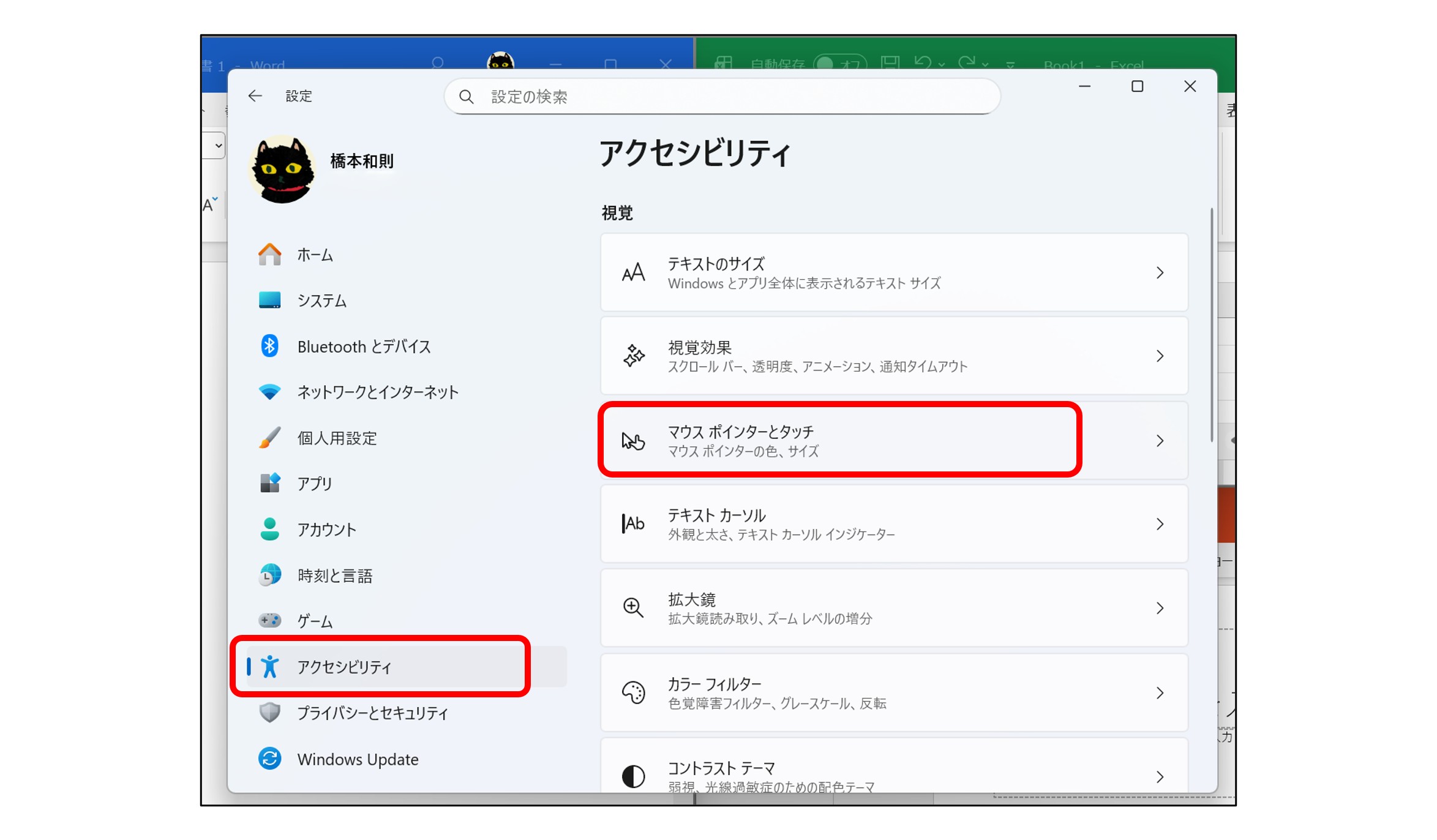Screen dimensions: 1437x840
Task: Open マウス ポインターとタッチ via chevron arrow
Action: point(1160,440)
